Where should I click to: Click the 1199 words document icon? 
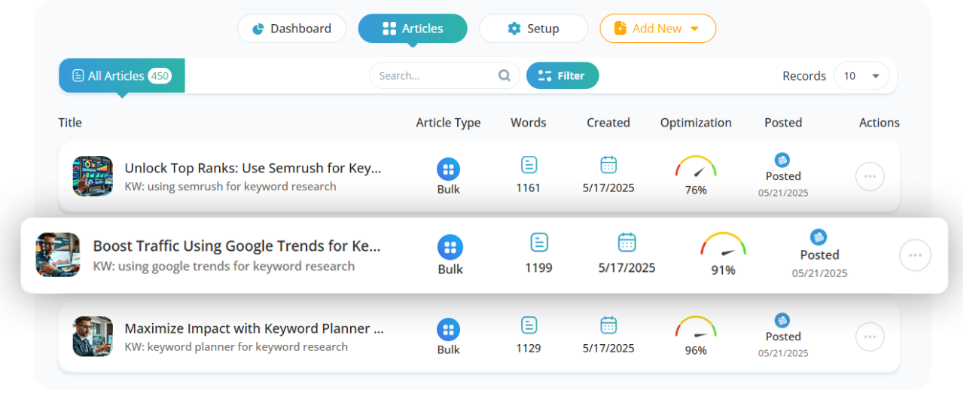(x=539, y=242)
